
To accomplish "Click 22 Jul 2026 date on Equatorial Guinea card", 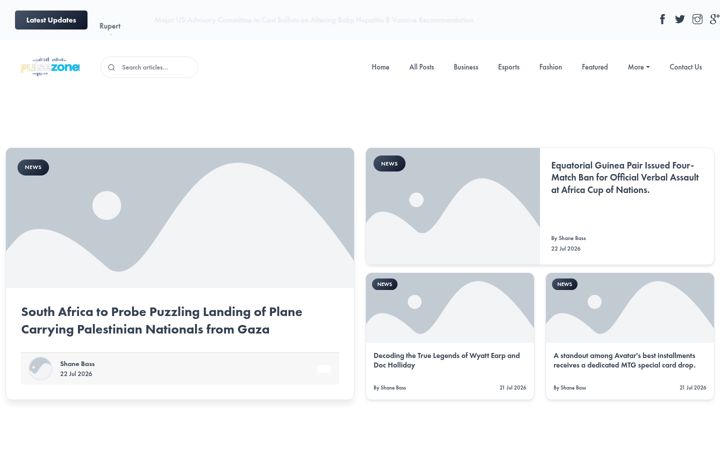I will [566, 249].
